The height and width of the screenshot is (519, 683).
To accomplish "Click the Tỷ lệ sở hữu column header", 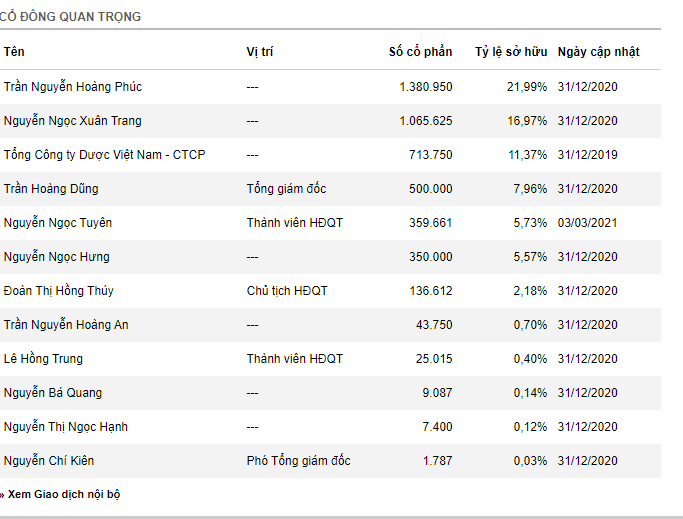I will tap(511, 52).
